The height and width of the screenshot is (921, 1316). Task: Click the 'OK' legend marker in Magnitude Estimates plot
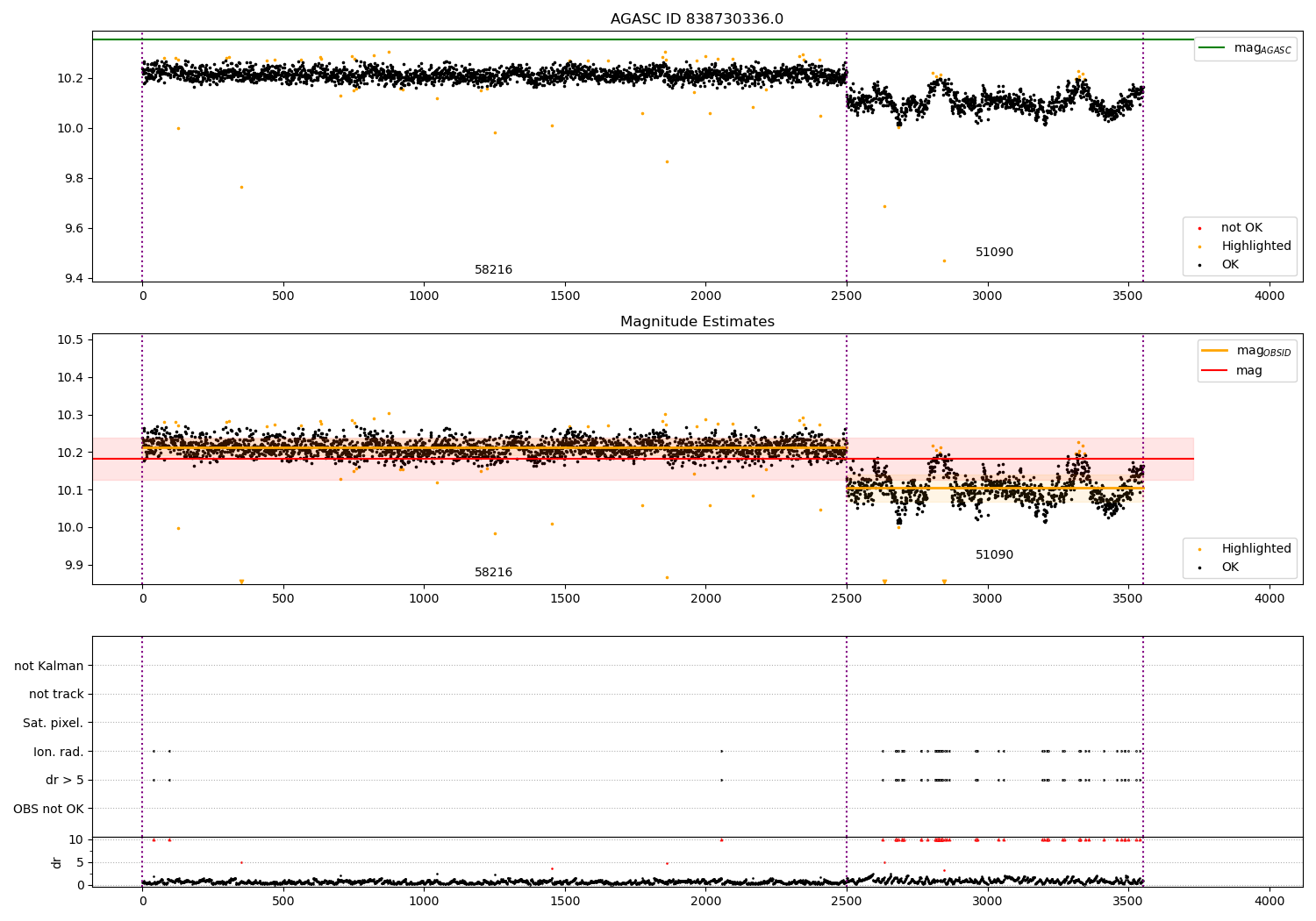1199,568
